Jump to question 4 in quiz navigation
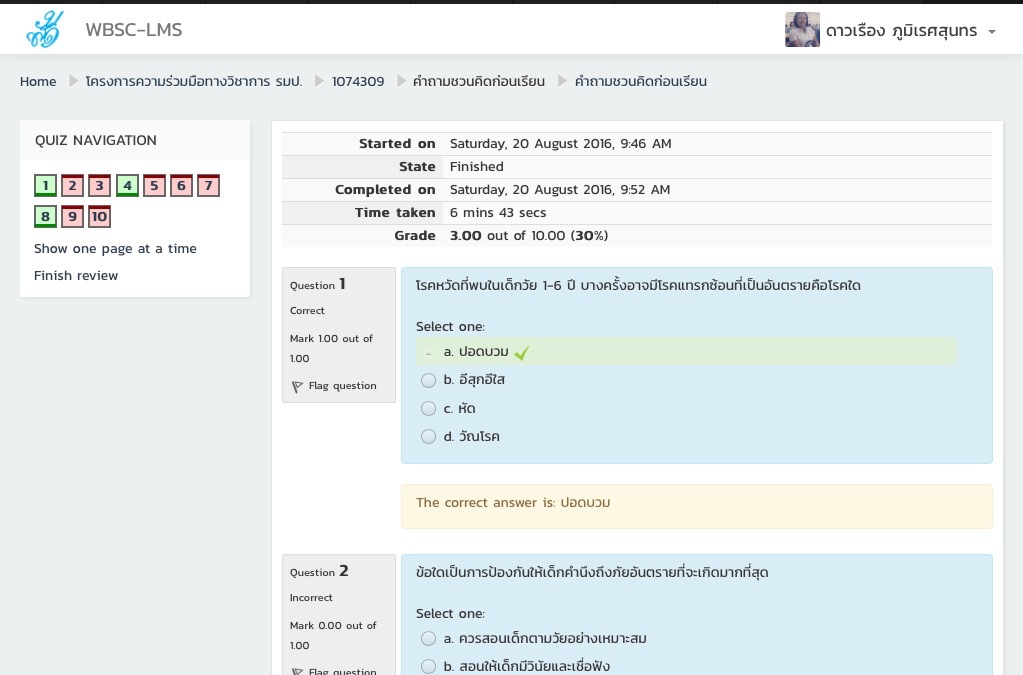 click(127, 186)
